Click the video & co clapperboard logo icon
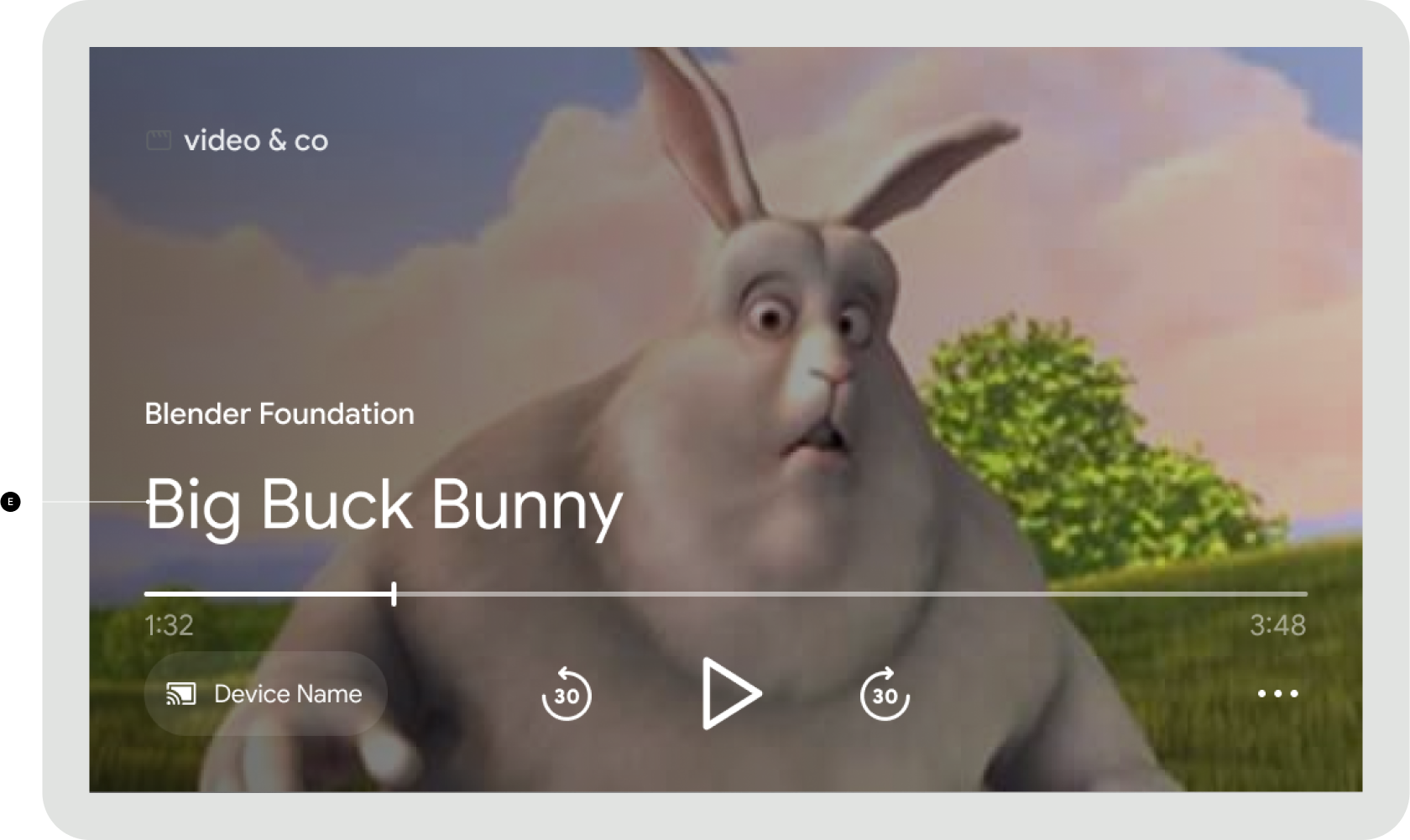Screen dimensions: 1410x840 (159, 140)
